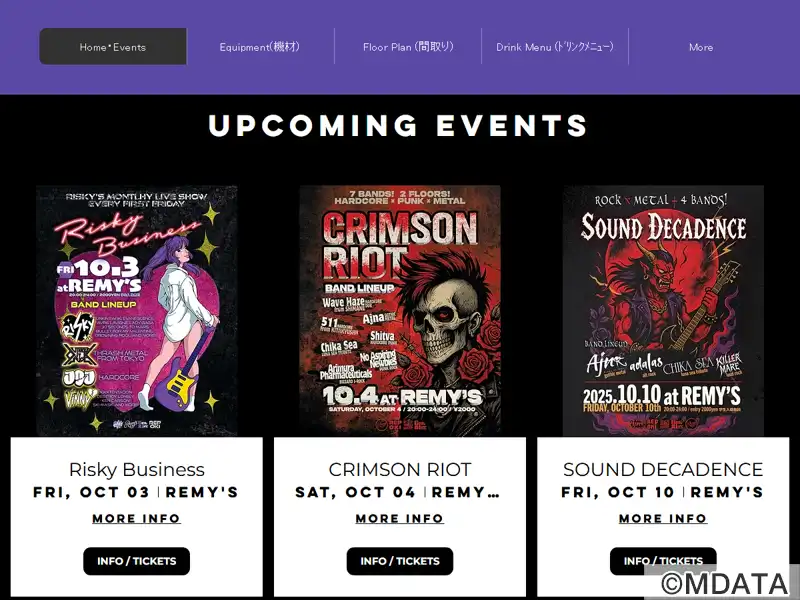Click More Info under SOUND DECADENCE

tap(663, 518)
